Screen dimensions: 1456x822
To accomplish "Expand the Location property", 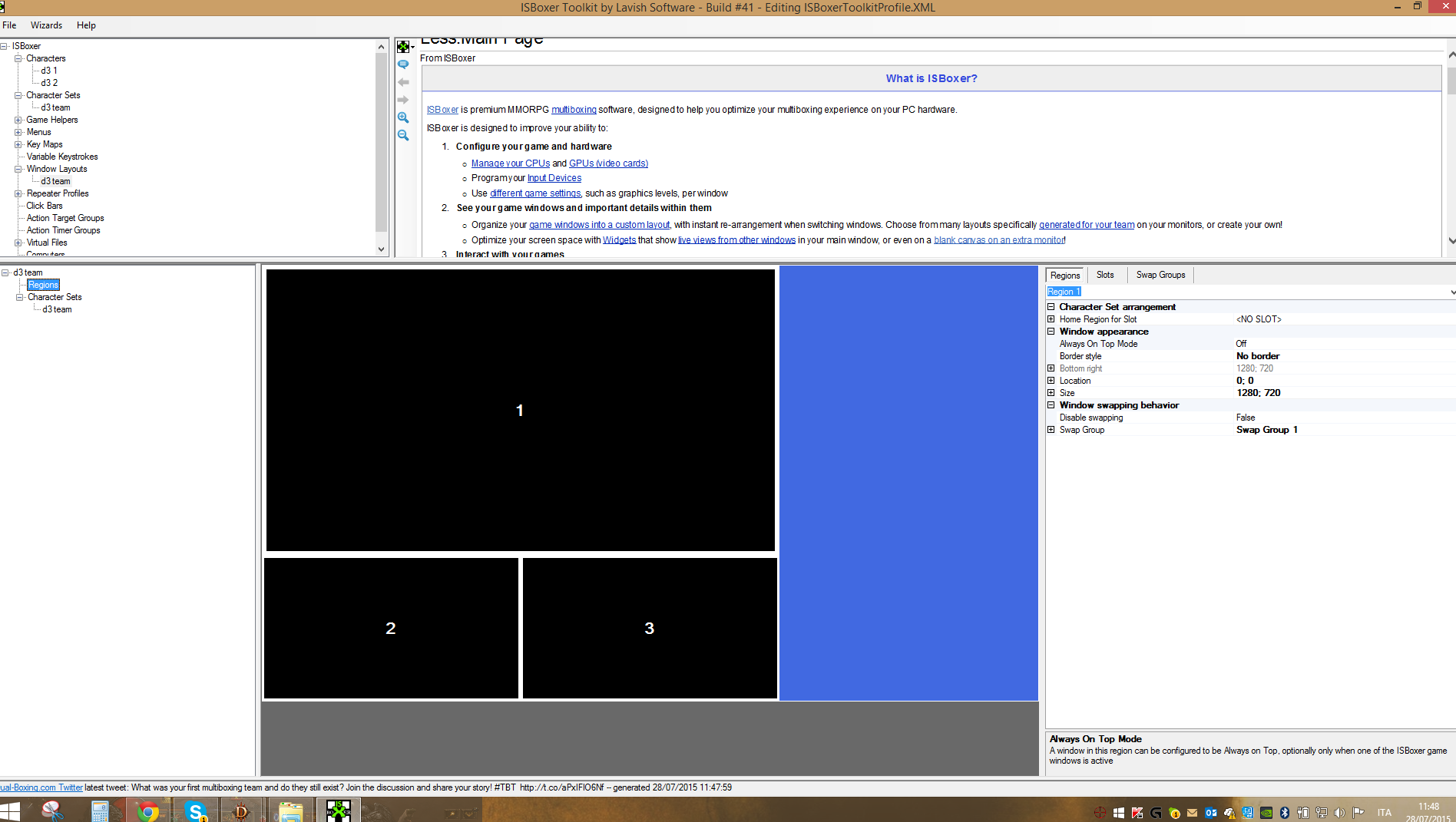I will pos(1051,381).
